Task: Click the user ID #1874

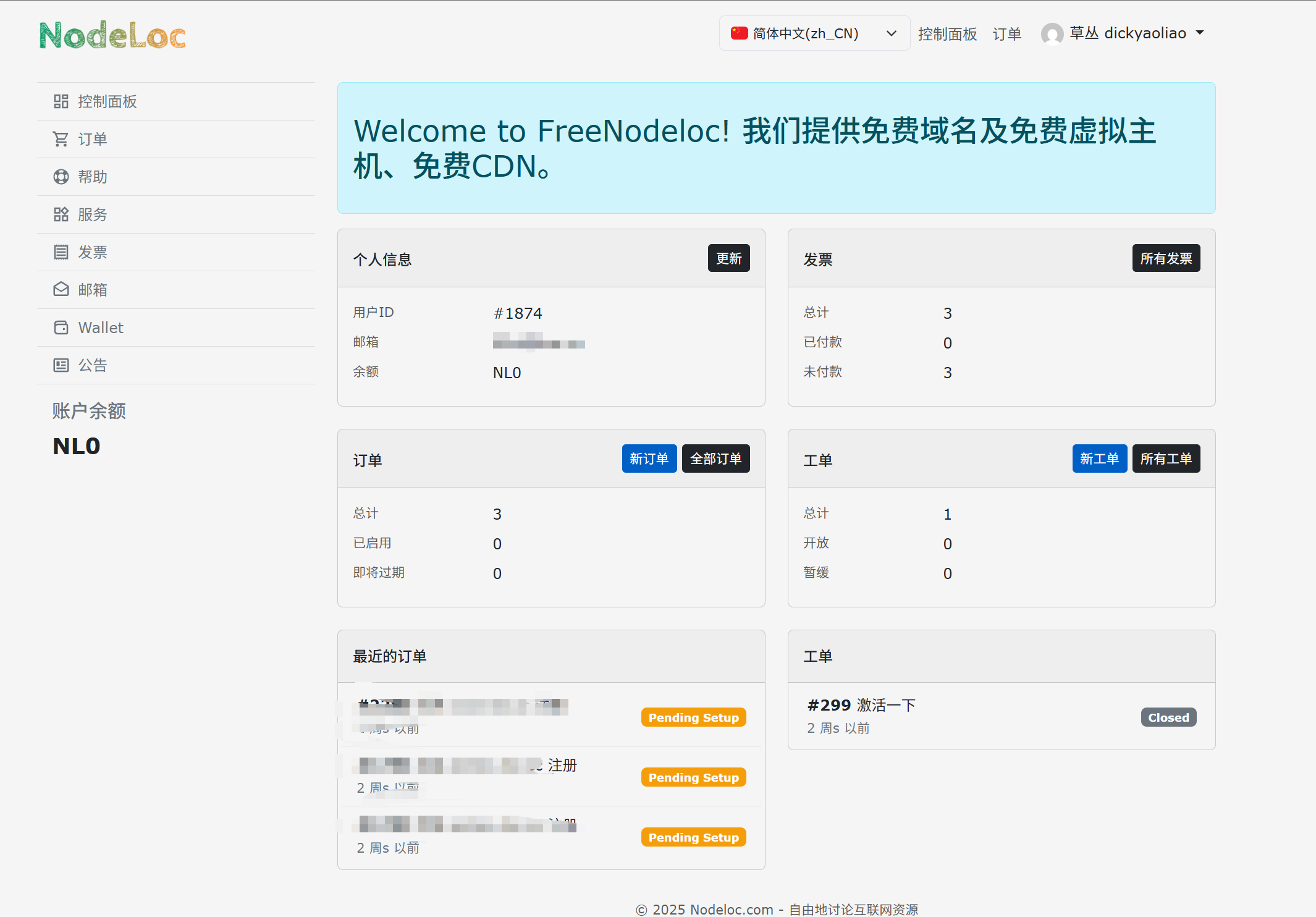Action: coord(518,313)
